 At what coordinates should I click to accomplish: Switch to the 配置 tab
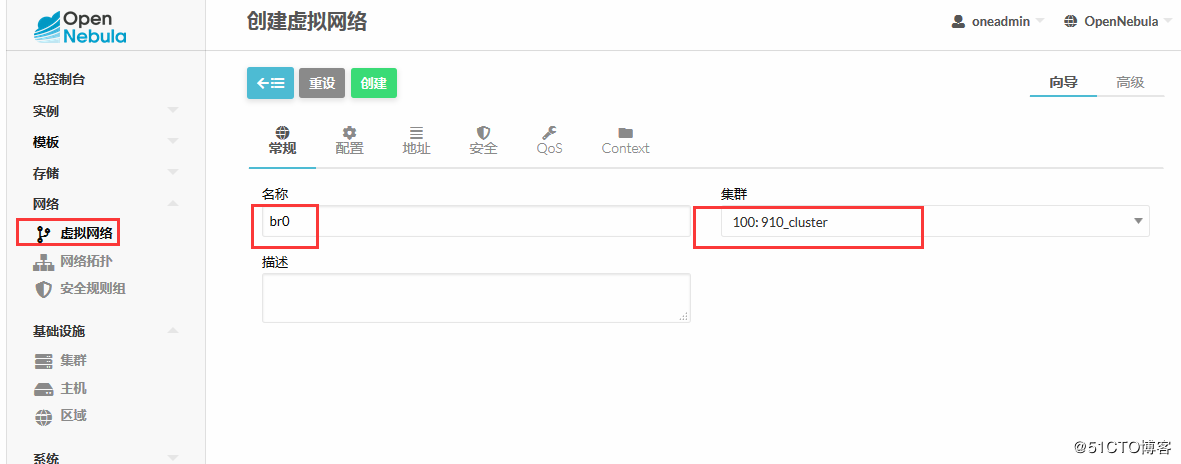click(349, 140)
